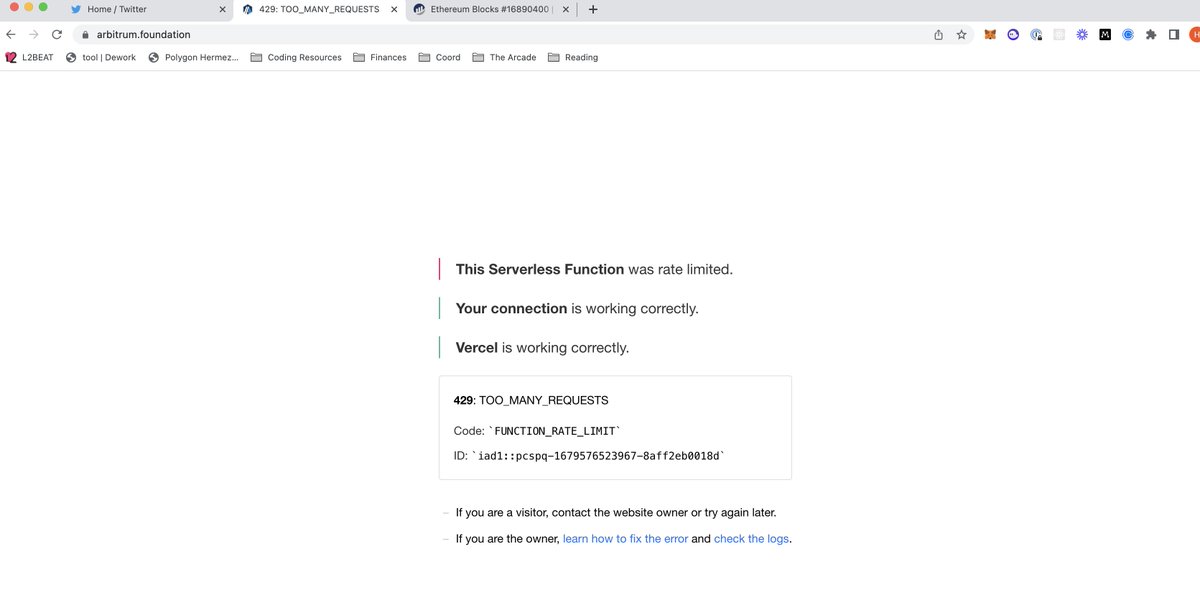This screenshot has height=595, width=1200.
Task: Switch to the Ethereum Blocks #16890400 tab
Action: [x=490, y=9]
